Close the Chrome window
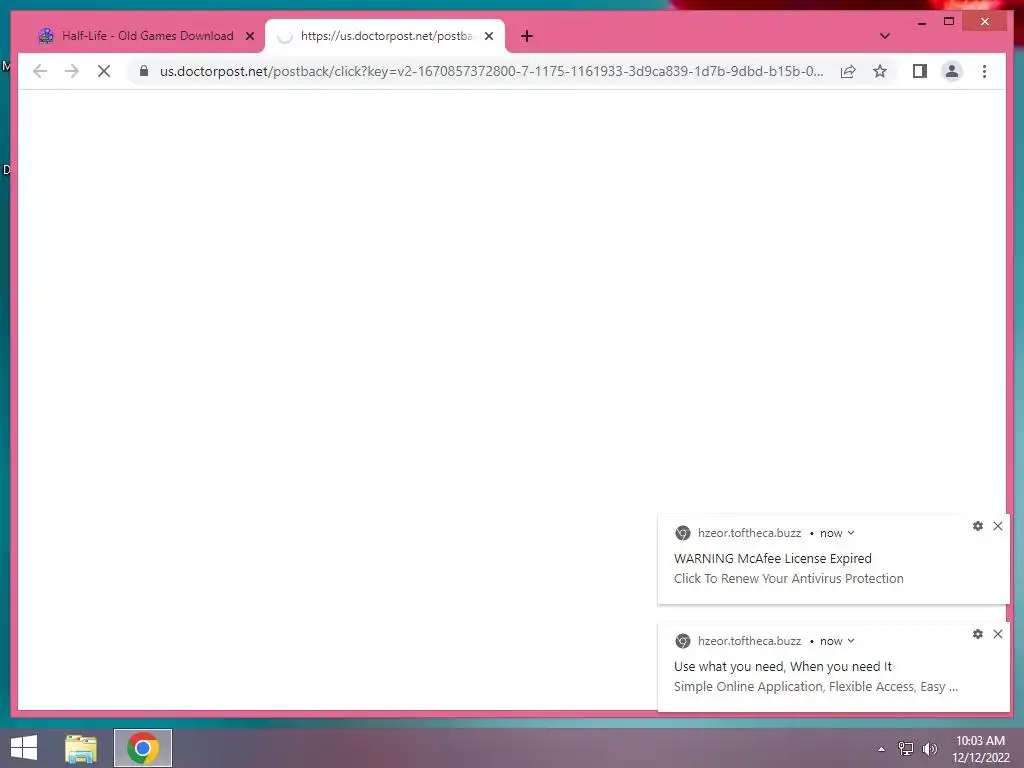 [985, 22]
